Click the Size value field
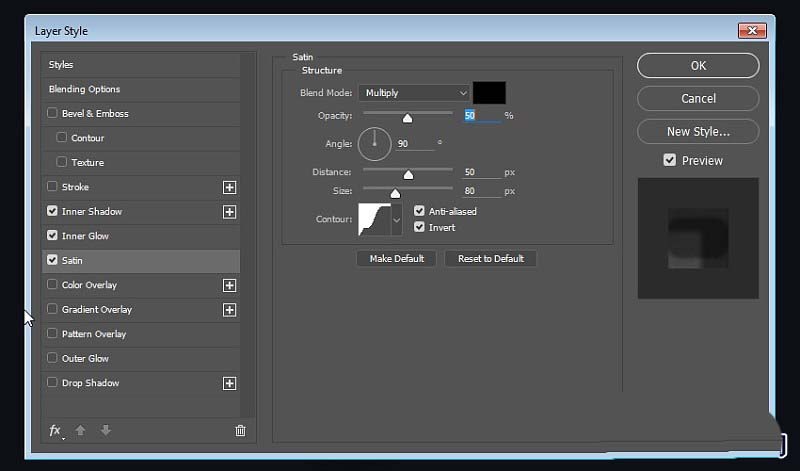This screenshot has width=800, height=471. (482, 191)
